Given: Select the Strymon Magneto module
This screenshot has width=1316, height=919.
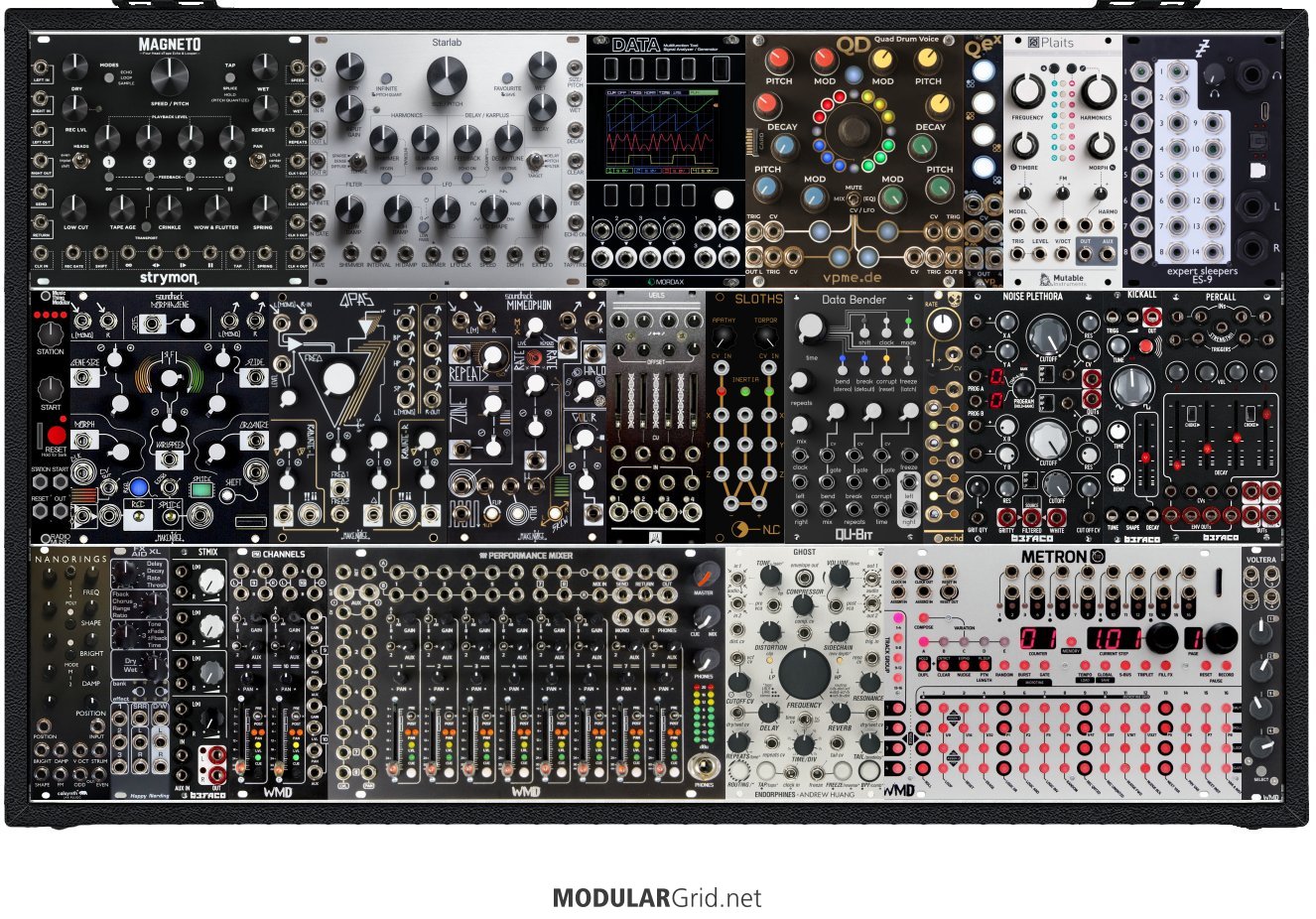Looking at the screenshot, I should pyautogui.click(x=169, y=161).
